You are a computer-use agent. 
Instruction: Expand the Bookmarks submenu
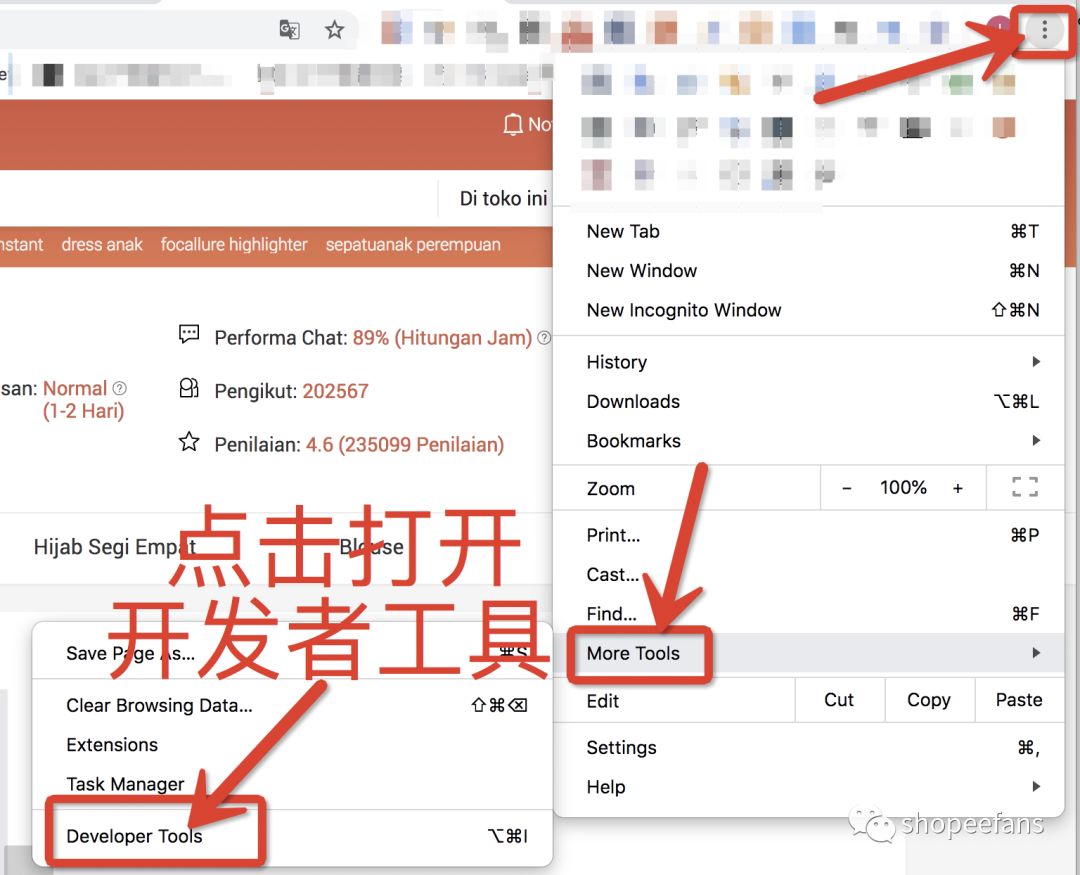pyautogui.click(x=634, y=440)
